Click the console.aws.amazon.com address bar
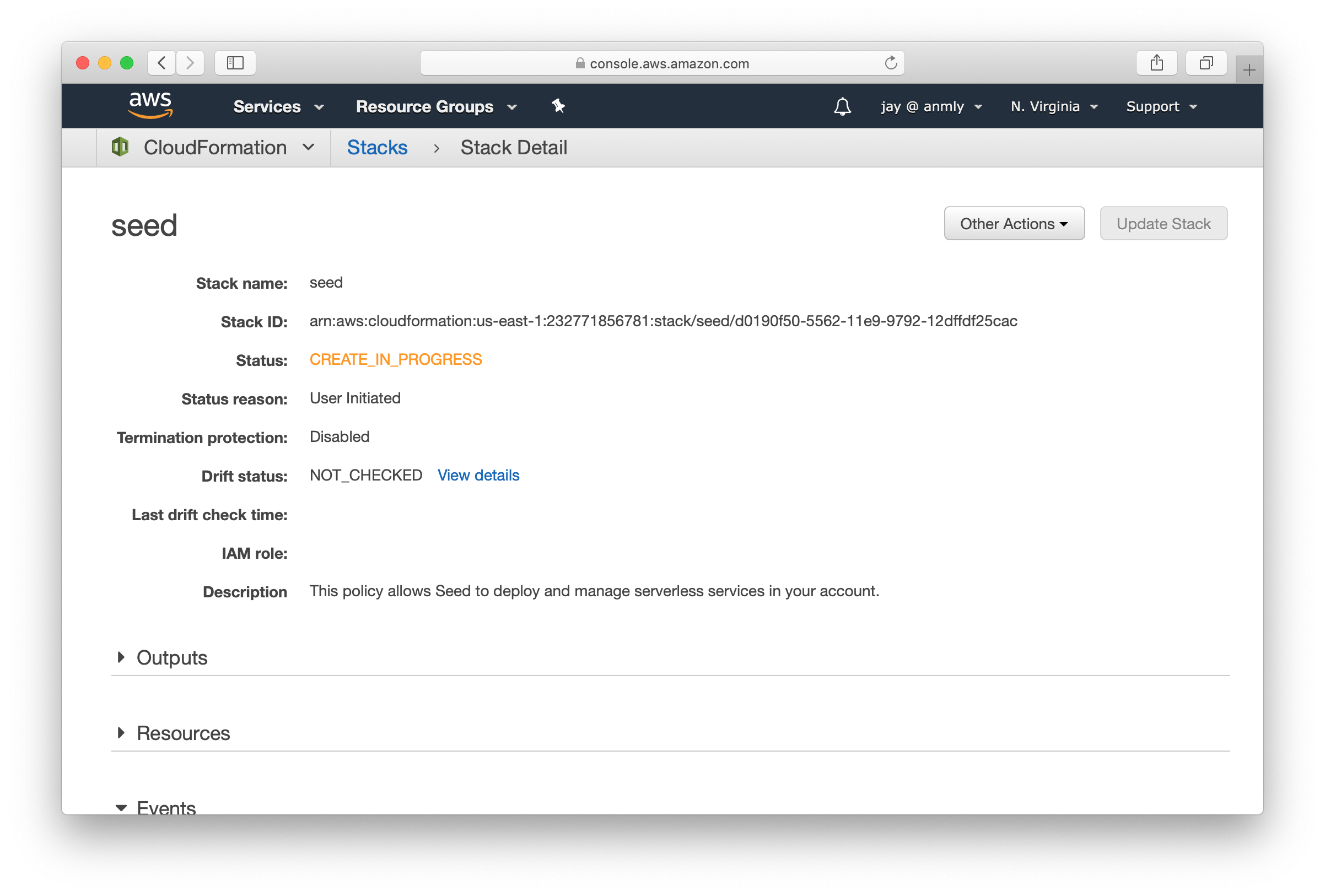This screenshot has height=896, width=1325. (669, 63)
